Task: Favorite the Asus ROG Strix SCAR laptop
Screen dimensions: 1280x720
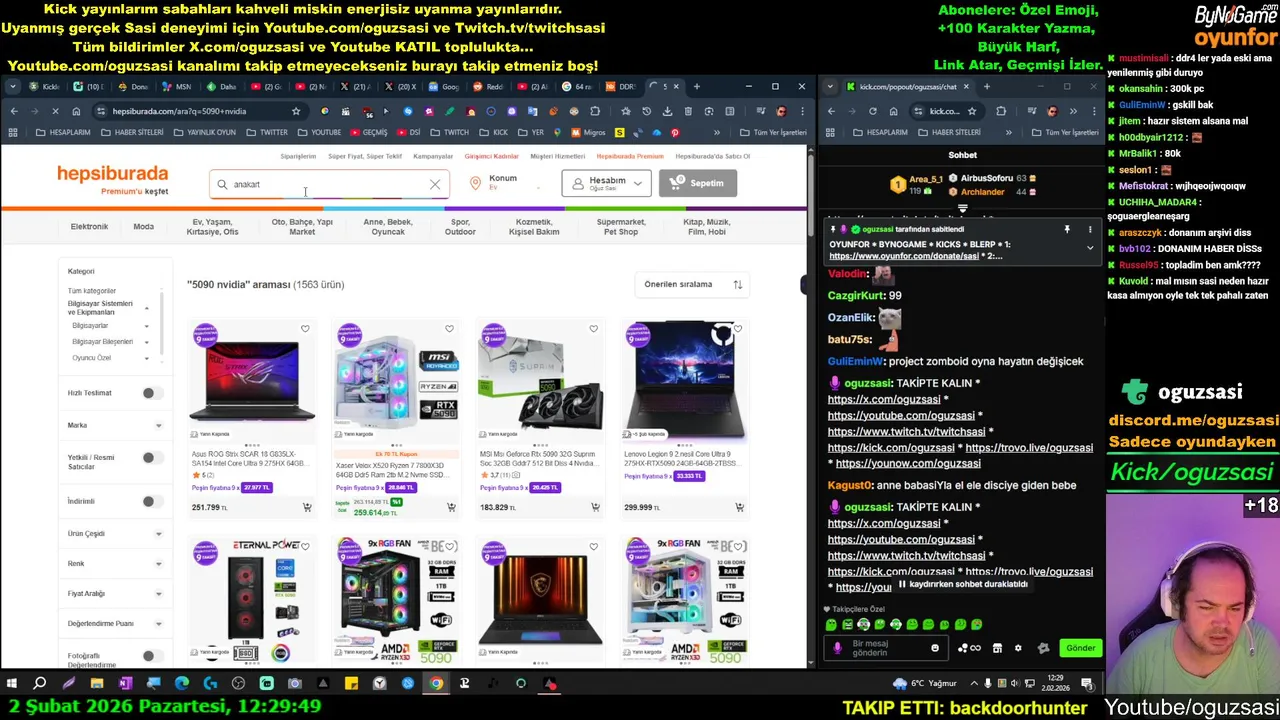Action: (x=305, y=329)
